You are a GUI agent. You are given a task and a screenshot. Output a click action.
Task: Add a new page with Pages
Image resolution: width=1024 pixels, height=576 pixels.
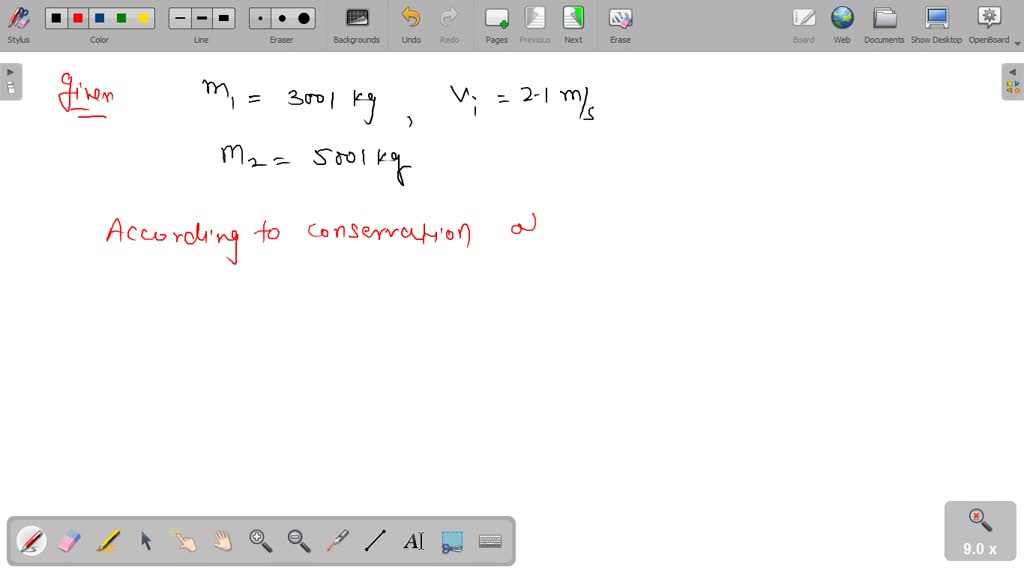(496, 25)
